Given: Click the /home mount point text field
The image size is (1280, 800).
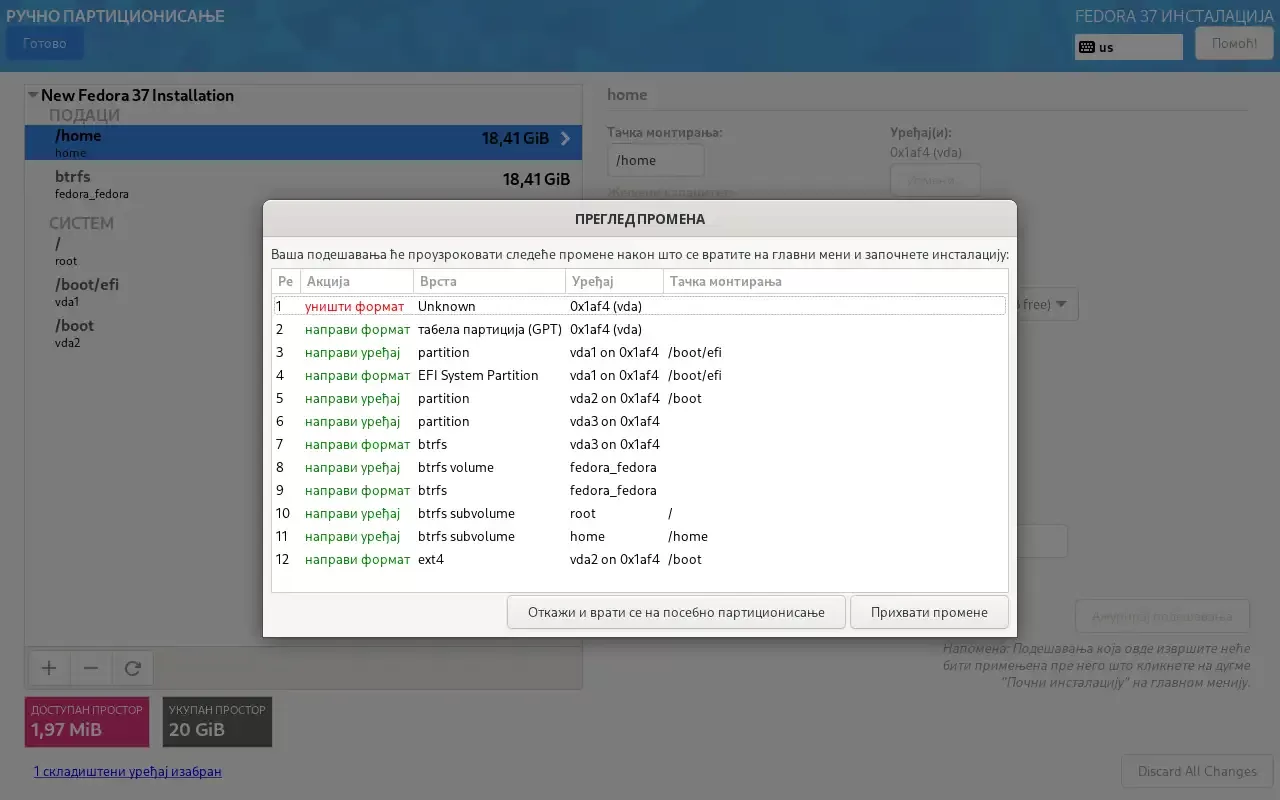Looking at the screenshot, I should tap(655, 160).
